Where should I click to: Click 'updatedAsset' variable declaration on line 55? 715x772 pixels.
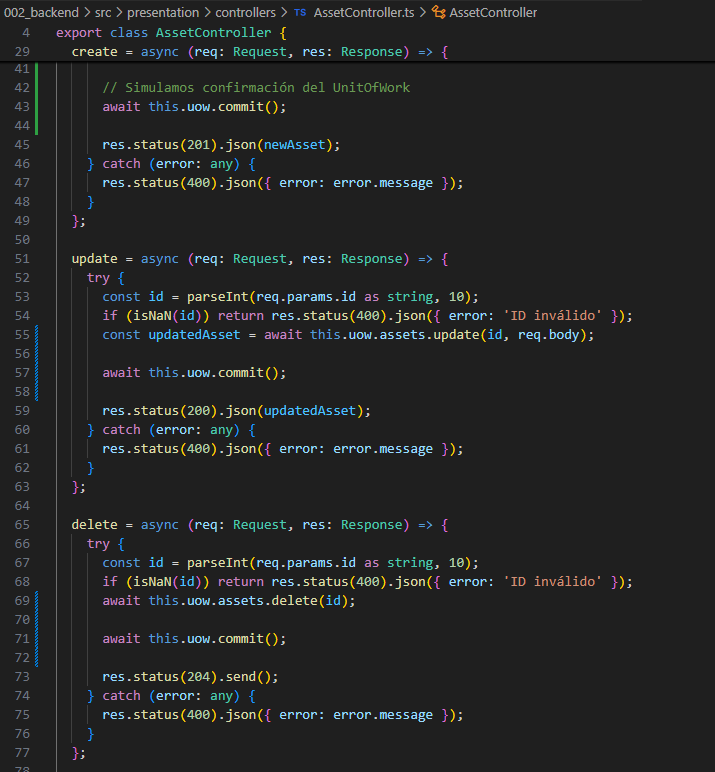[x=195, y=335]
